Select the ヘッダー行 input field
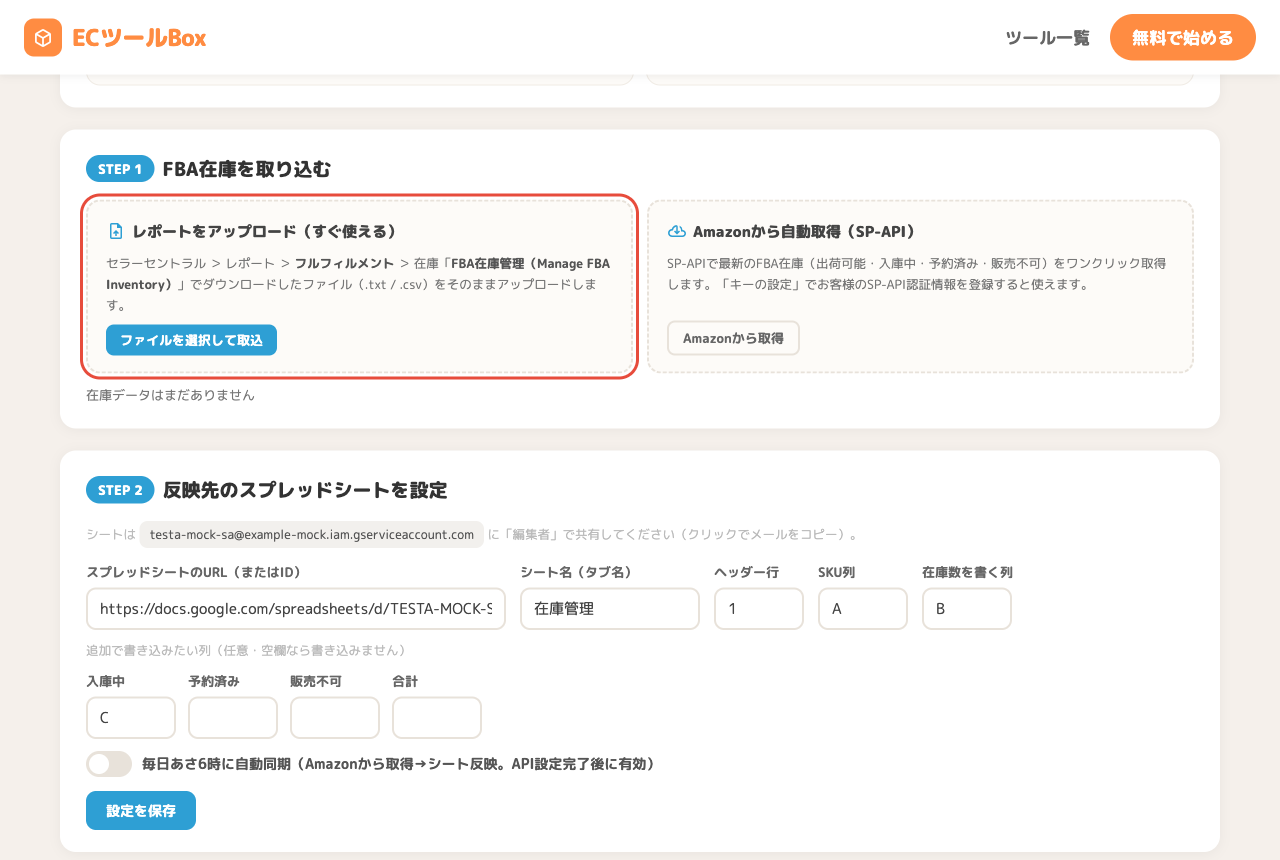 [x=759, y=608]
